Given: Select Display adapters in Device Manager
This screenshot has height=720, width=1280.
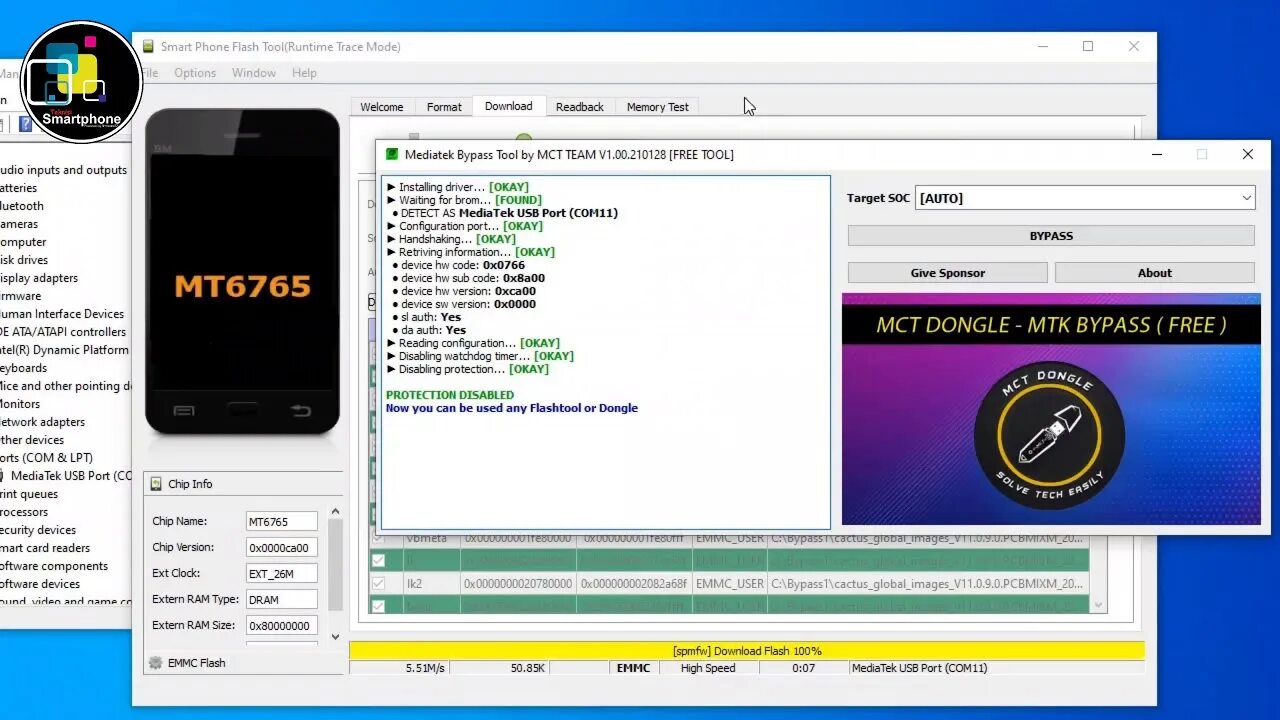Looking at the screenshot, I should (39, 278).
